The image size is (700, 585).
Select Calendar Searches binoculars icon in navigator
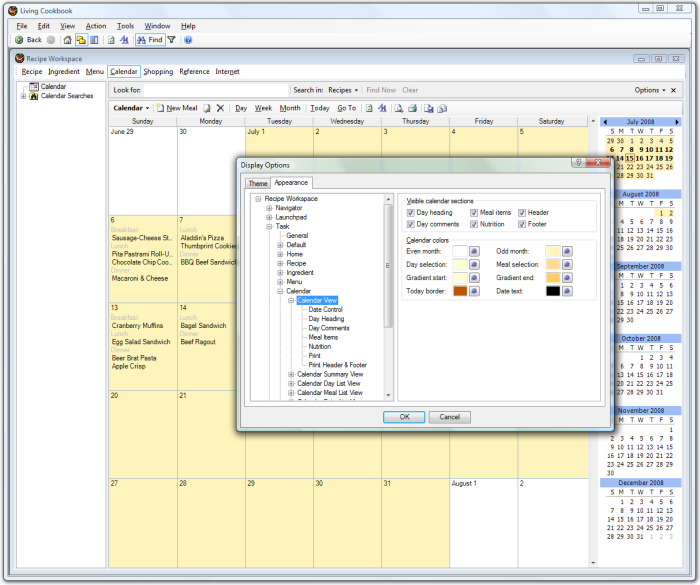[x=33, y=96]
